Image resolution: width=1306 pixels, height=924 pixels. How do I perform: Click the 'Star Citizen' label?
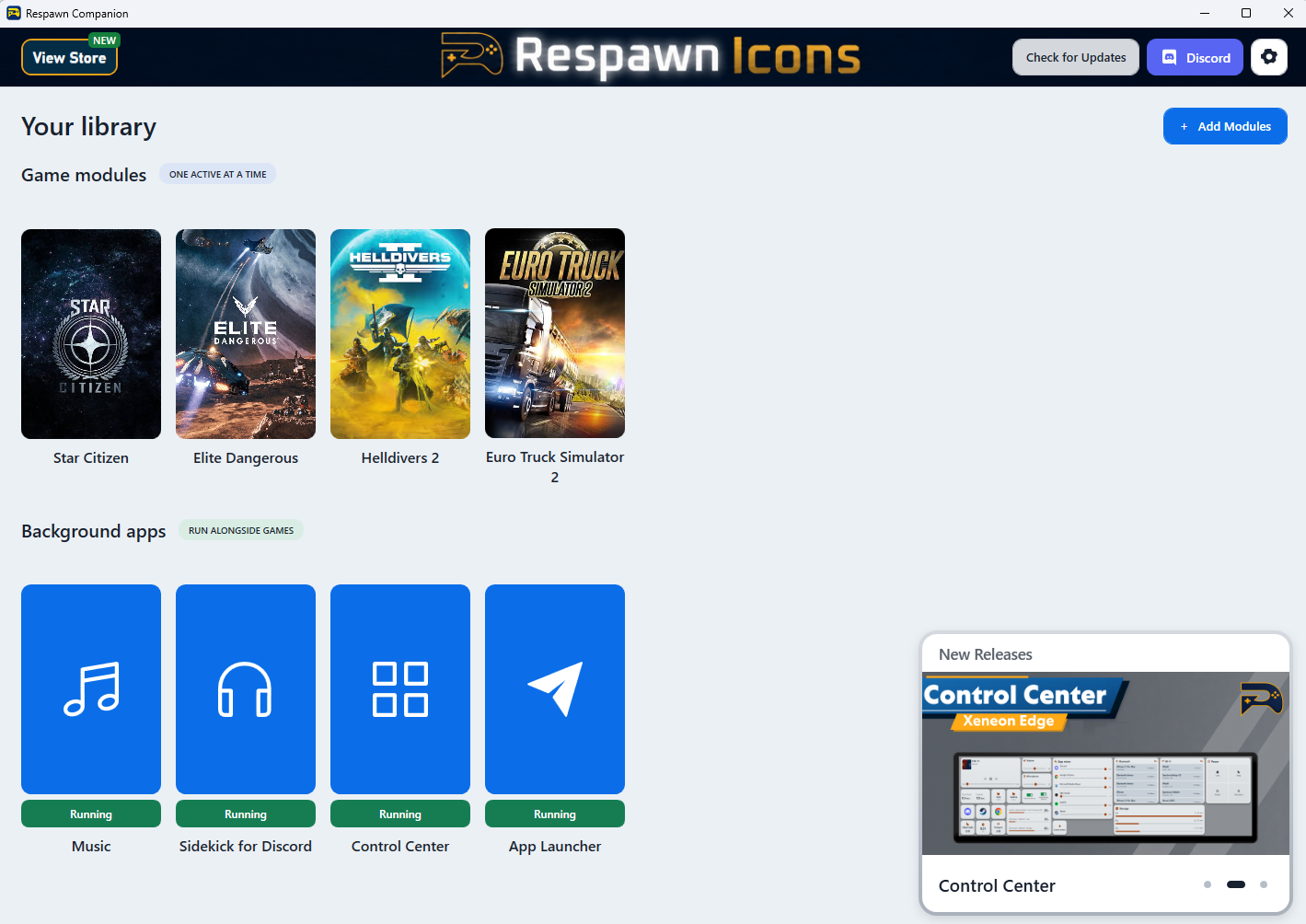point(91,457)
